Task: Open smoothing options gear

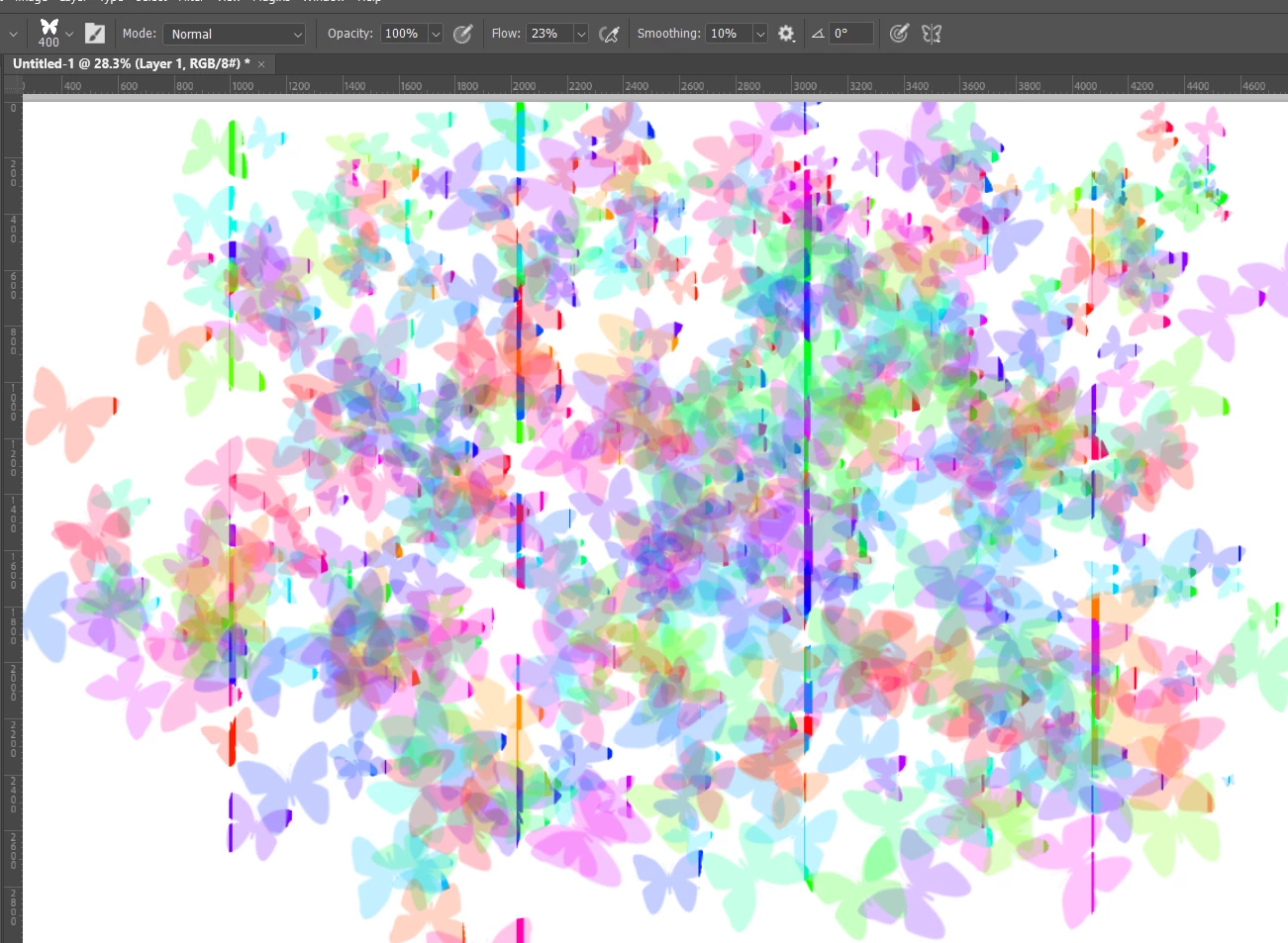Action: coord(786,34)
